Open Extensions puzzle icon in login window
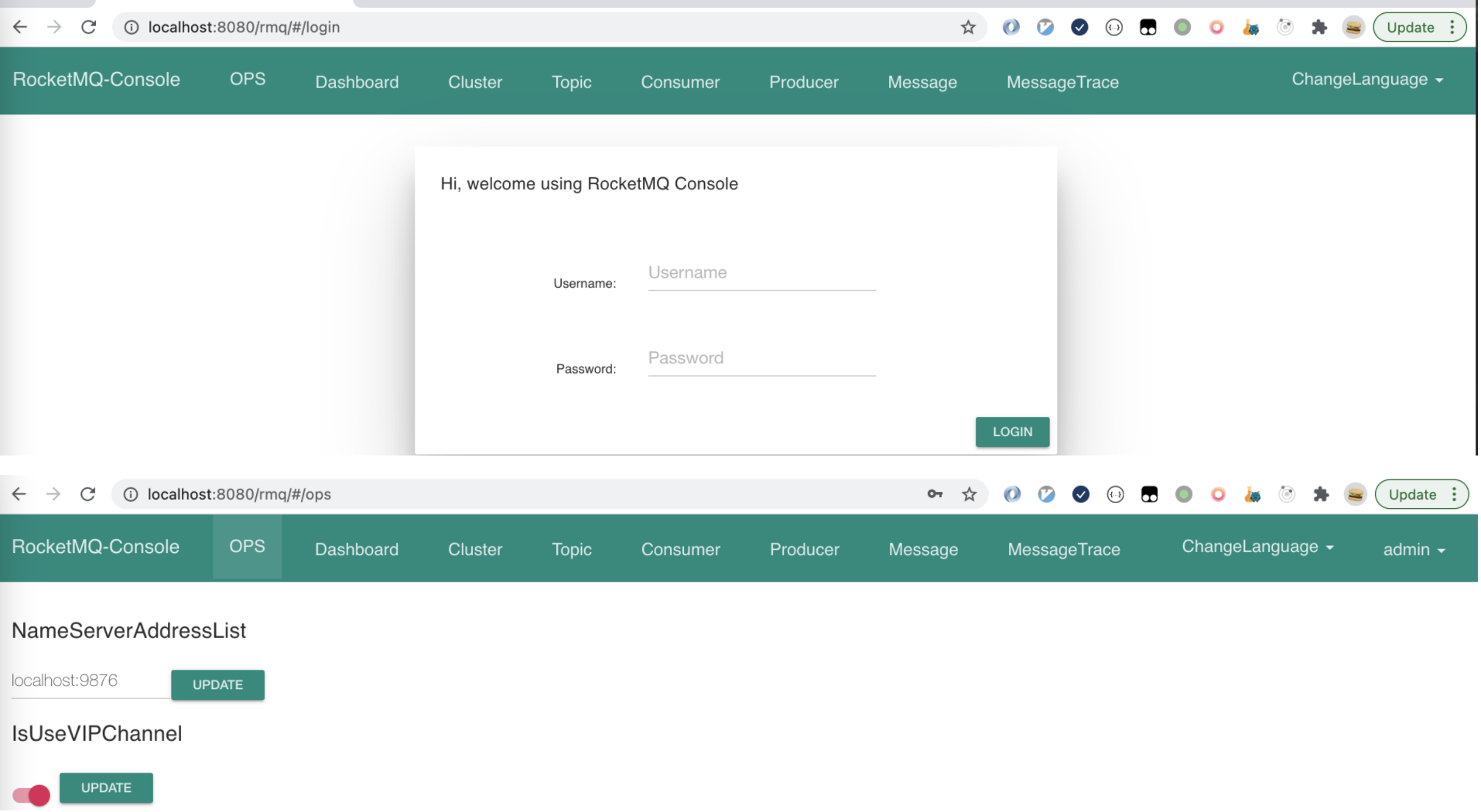The image size is (1481, 812). [x=1320, y=28]
